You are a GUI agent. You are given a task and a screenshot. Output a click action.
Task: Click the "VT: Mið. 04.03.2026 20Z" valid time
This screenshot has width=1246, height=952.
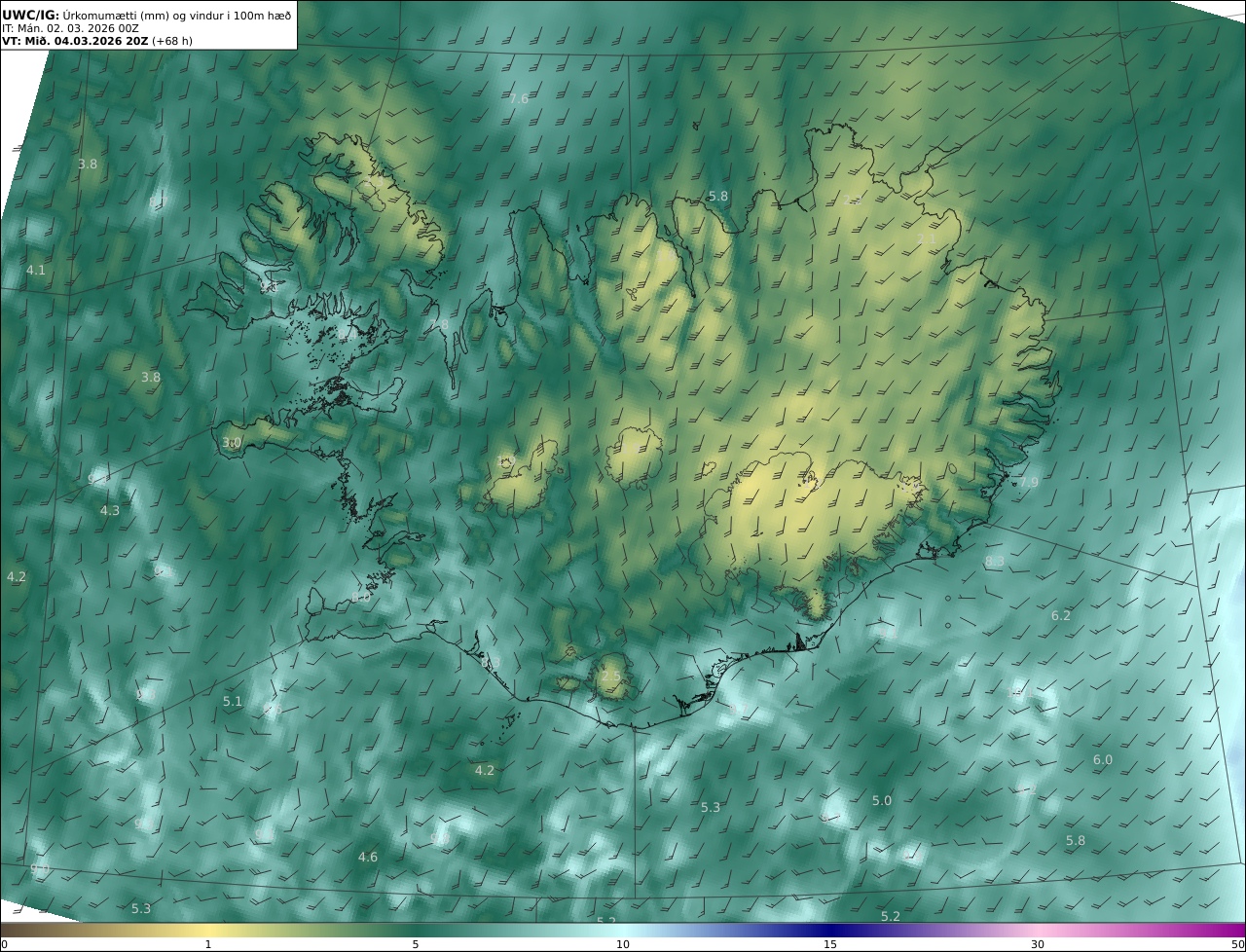click(75, 41)
